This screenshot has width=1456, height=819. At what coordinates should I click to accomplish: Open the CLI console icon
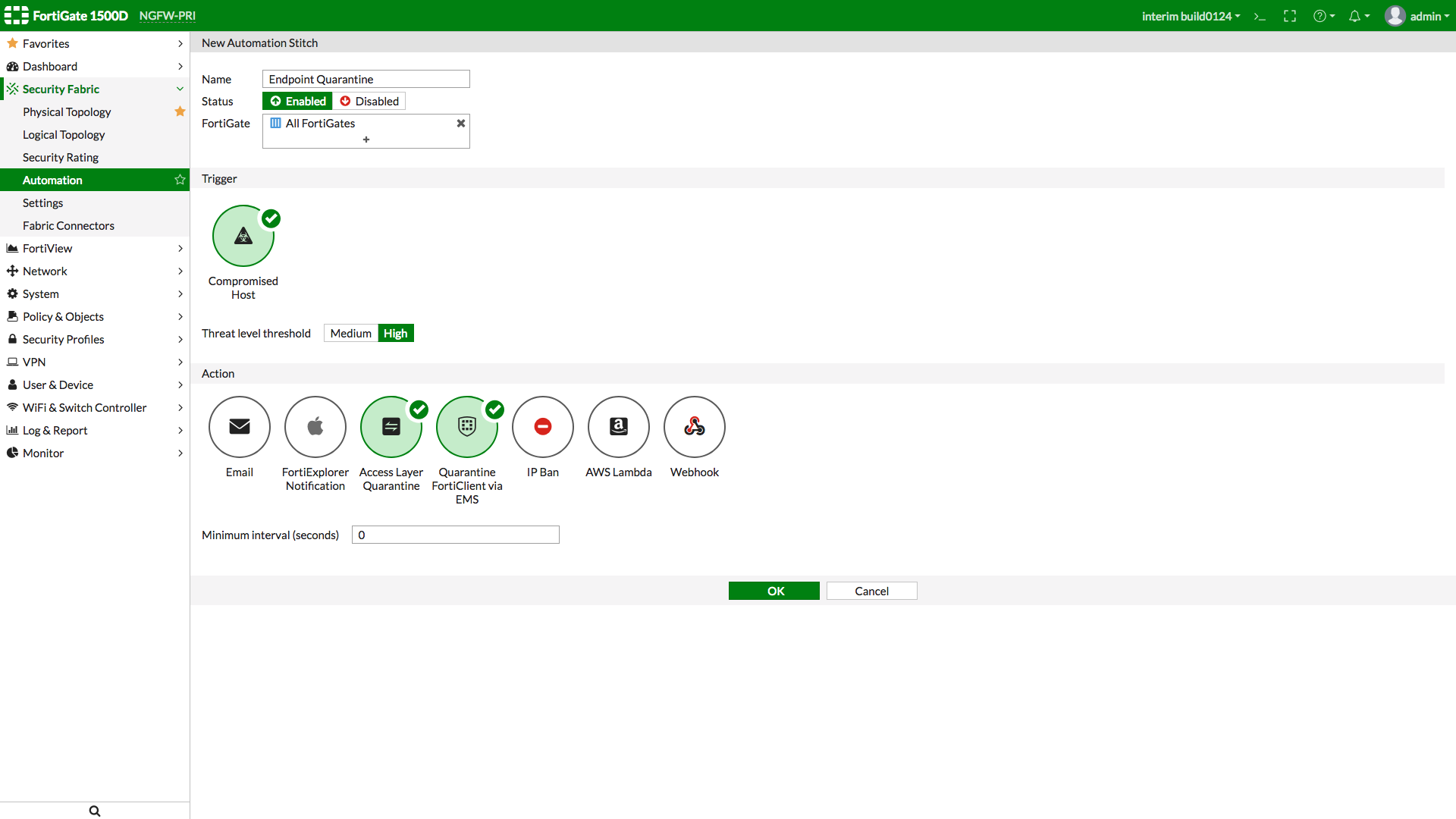coord(1260,17)
